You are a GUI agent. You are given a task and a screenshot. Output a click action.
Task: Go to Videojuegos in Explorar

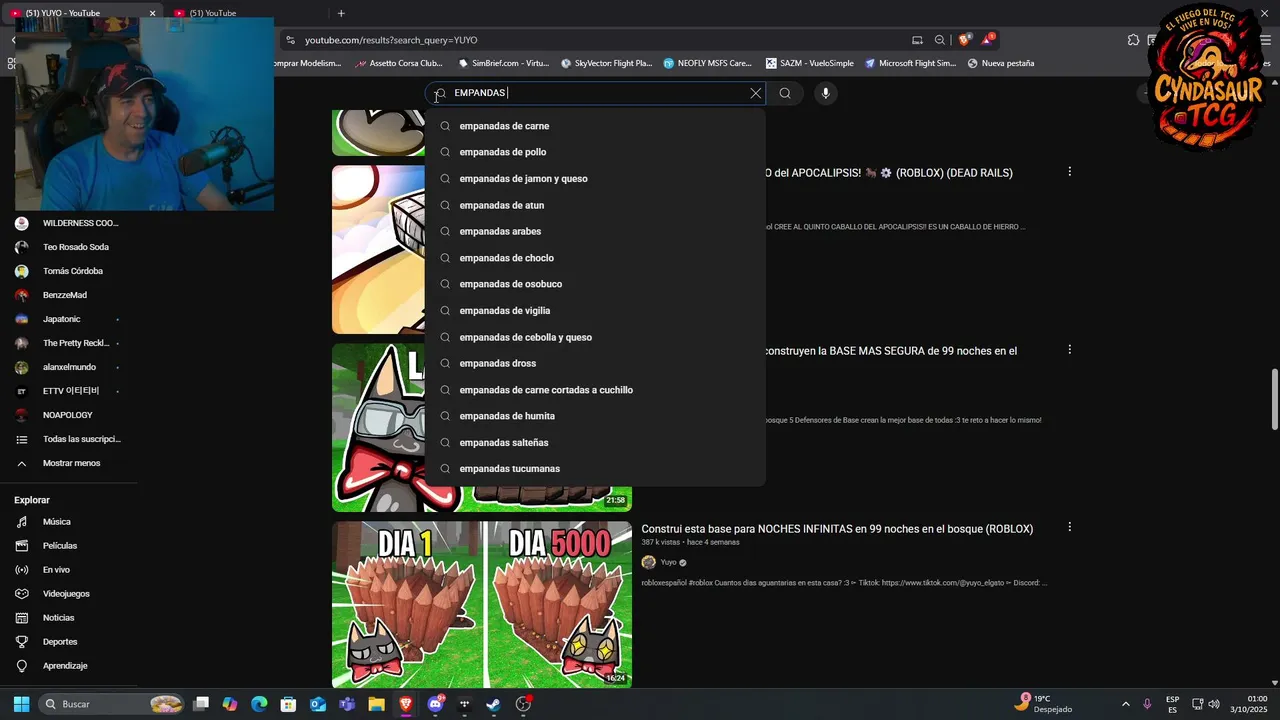click(x=68, y=594)
